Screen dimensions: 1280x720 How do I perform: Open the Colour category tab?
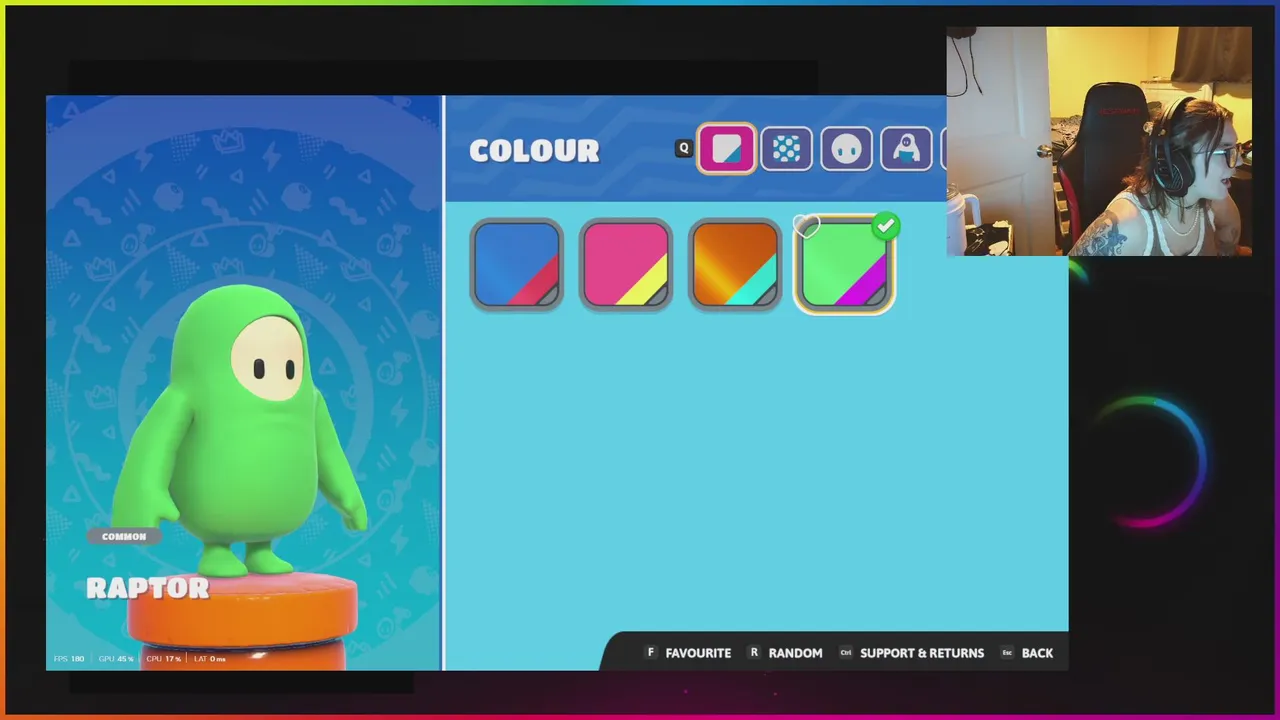pyautogui.click(x=727, y=150)
